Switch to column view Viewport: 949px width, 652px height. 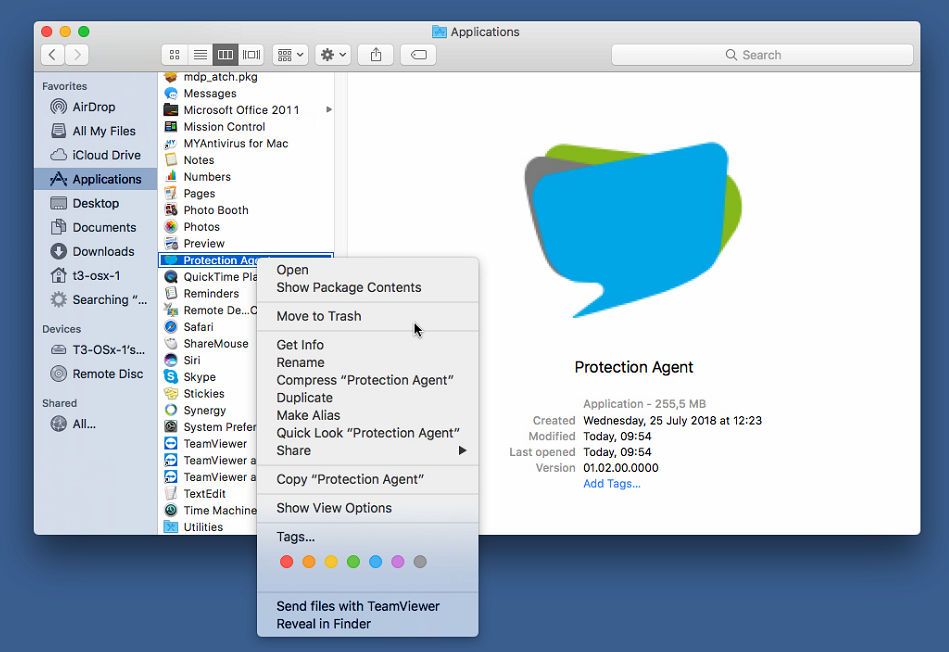pos(225,54)
